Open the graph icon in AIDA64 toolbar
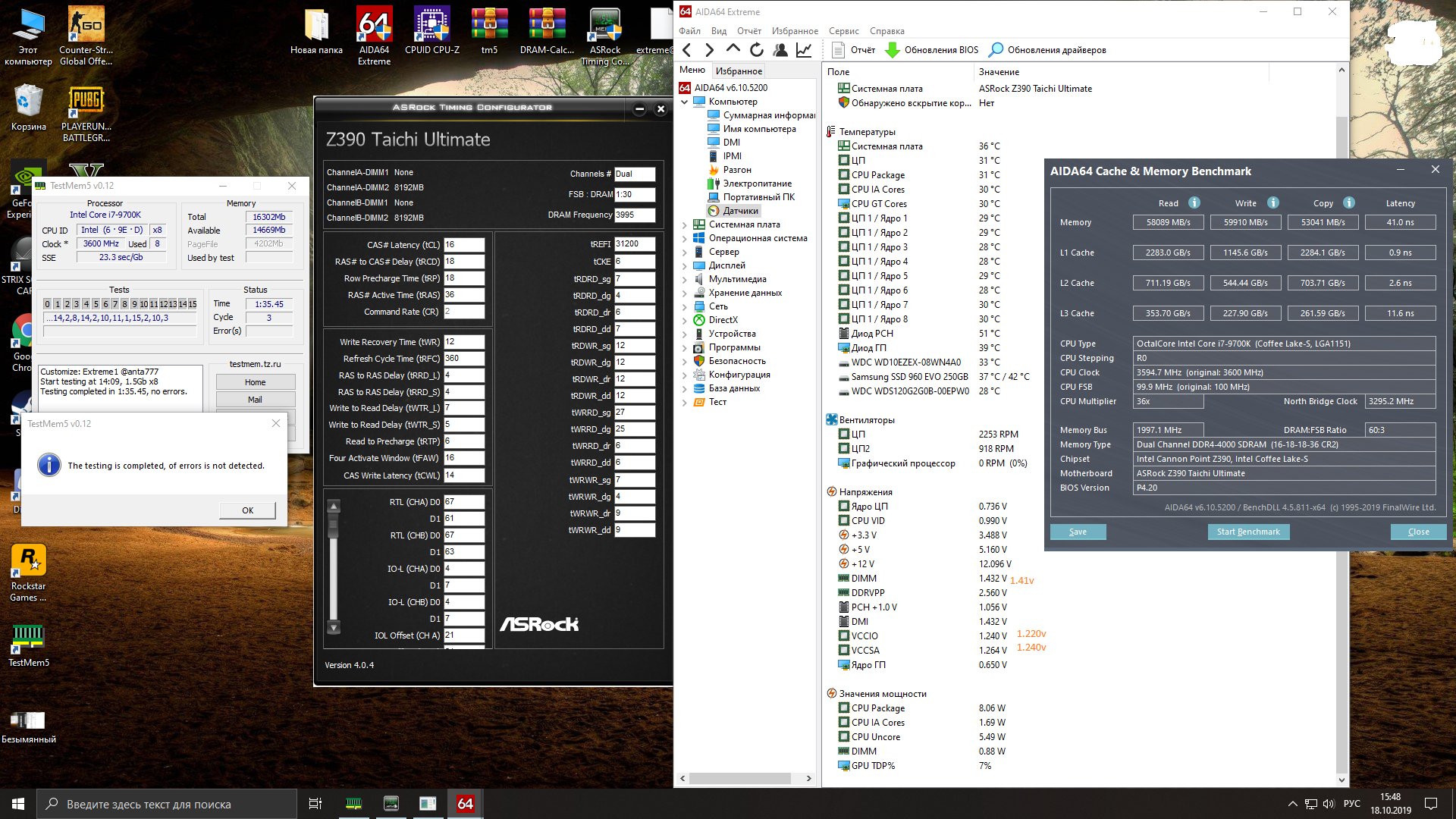 [804, 50]
